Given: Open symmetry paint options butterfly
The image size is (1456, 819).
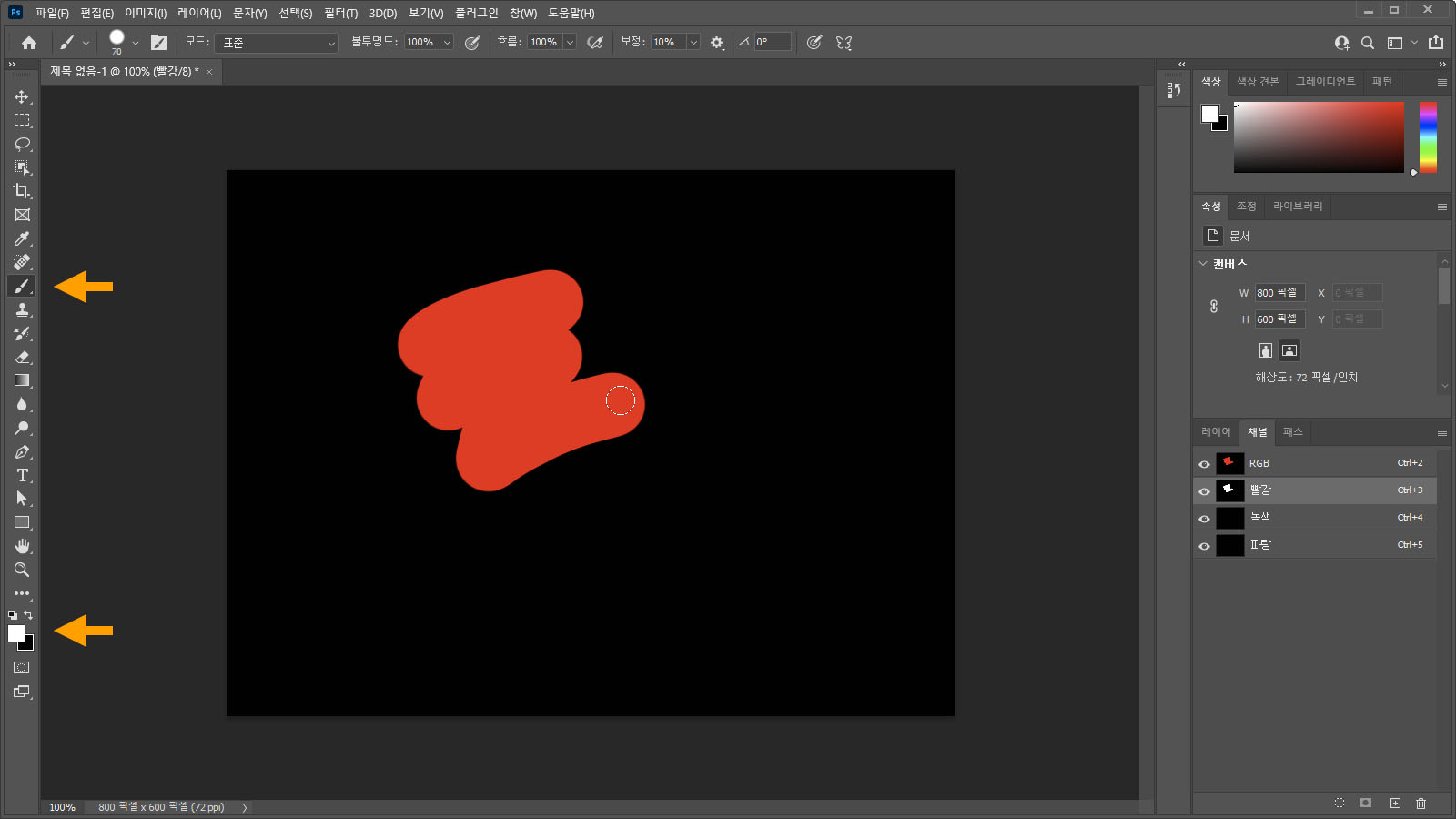Looking at the screenshot, I should coord(844,43).
